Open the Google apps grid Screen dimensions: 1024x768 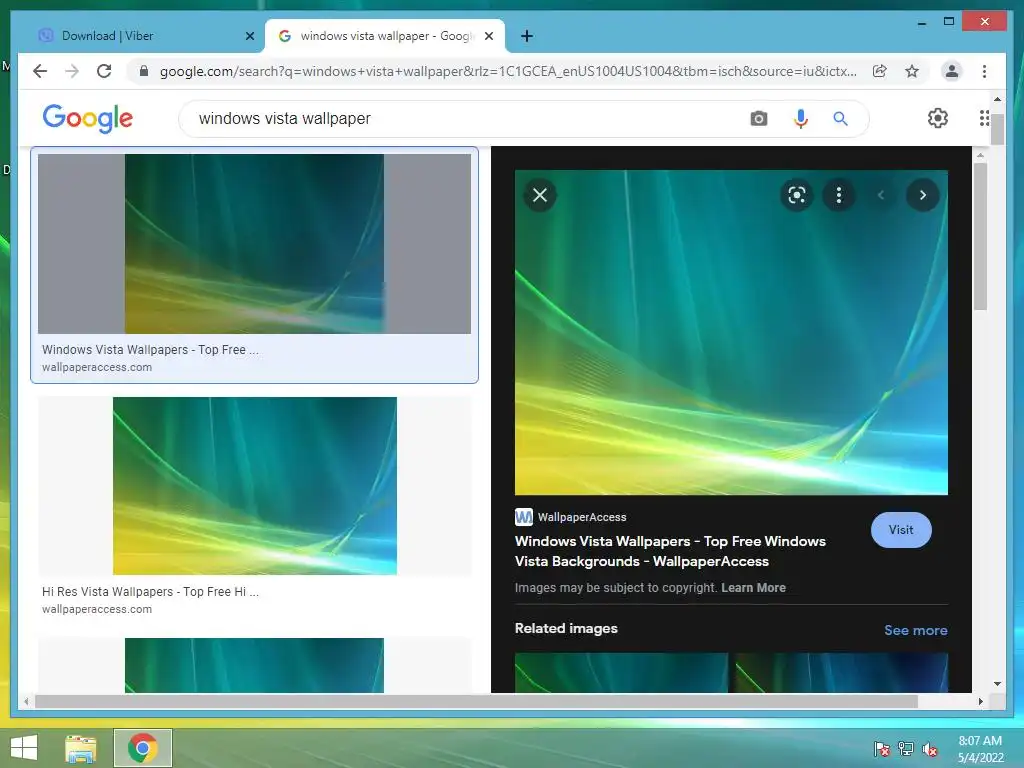point(984,118)
